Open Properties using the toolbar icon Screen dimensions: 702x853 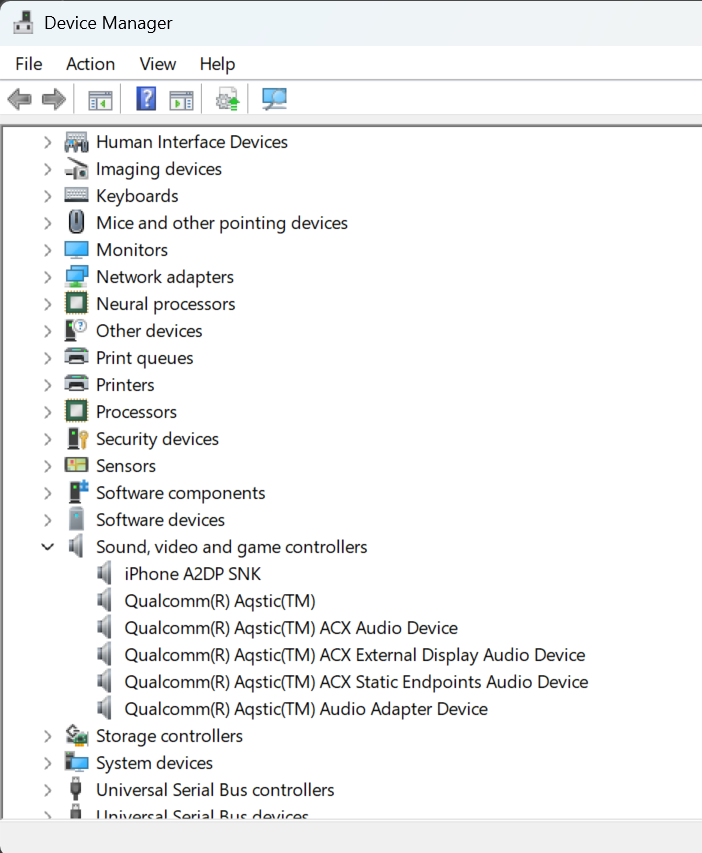click(181, 99)
